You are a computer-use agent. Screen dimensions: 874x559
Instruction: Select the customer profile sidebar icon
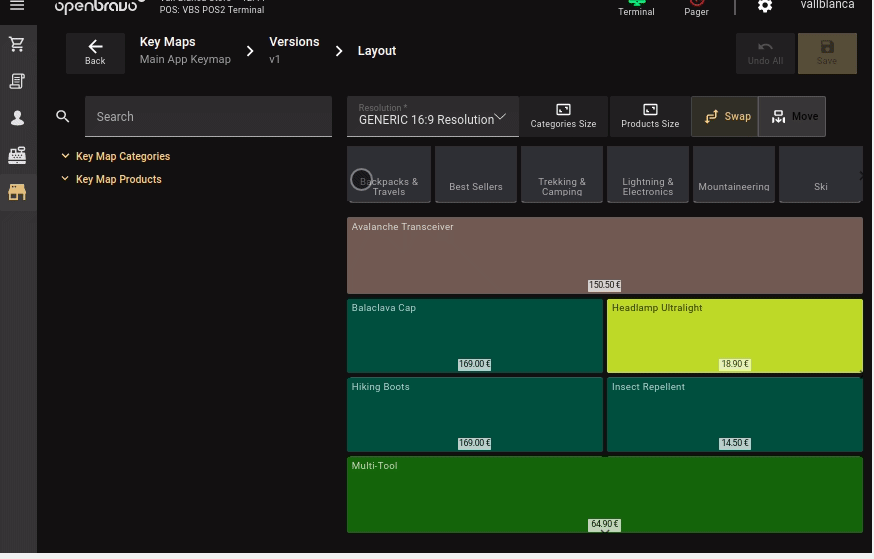point(17,118)
